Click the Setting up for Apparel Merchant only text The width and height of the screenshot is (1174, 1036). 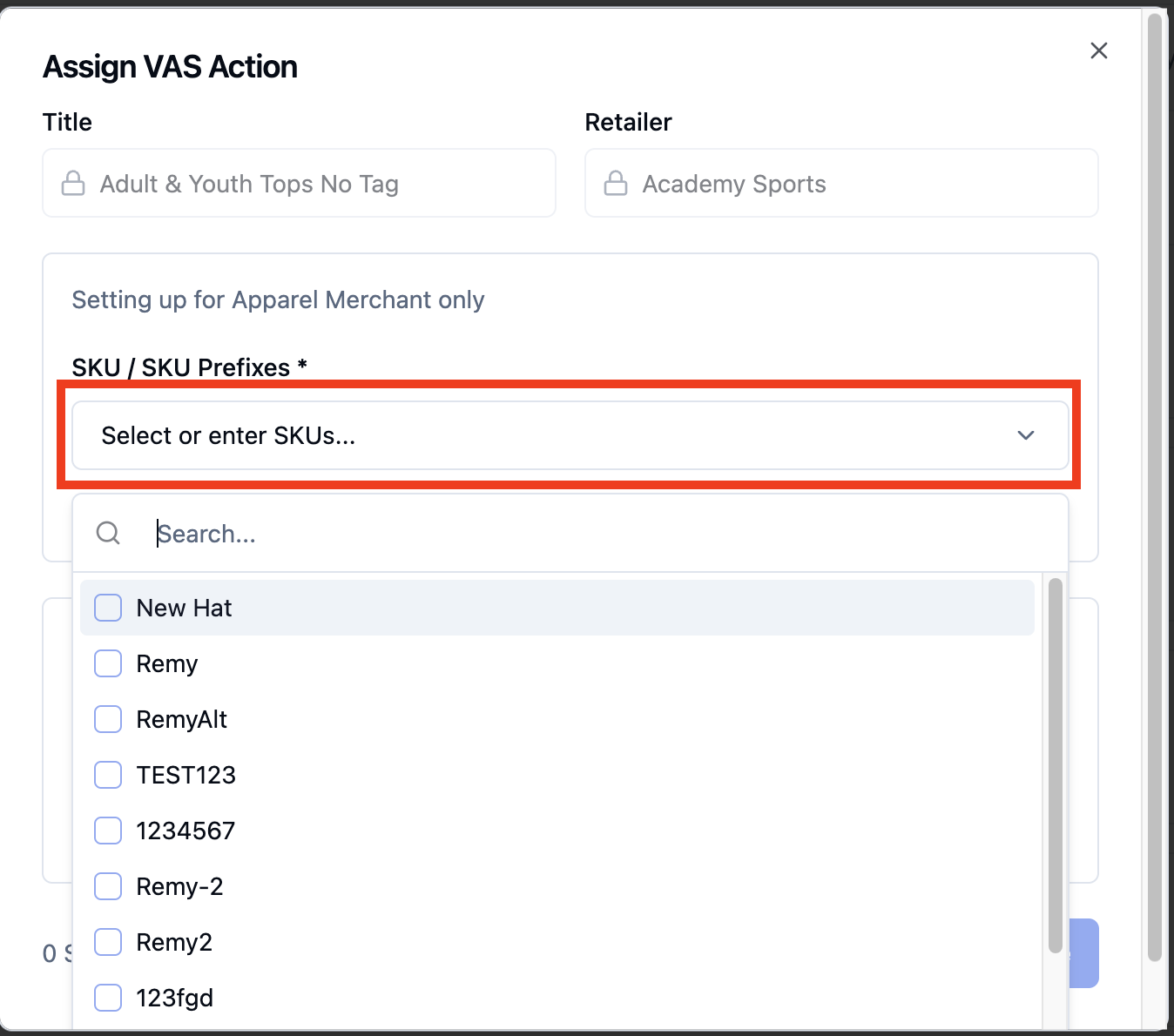coord(278,300)
